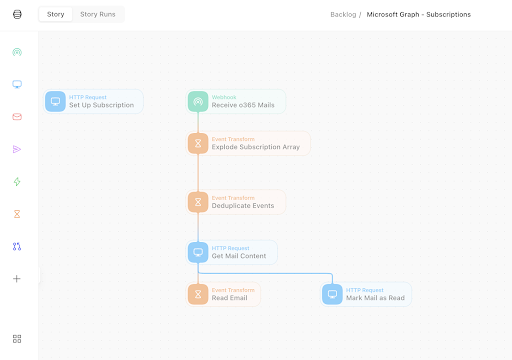512x360 pixels.
Task: Select the Webhook action icon in the sidebar
Action: click(17, 52)
